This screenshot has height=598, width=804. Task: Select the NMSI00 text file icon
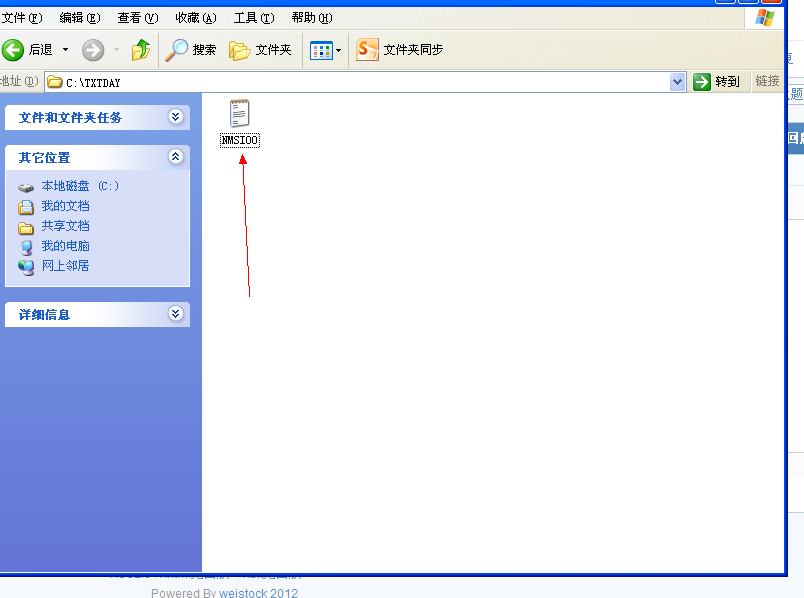239,113
